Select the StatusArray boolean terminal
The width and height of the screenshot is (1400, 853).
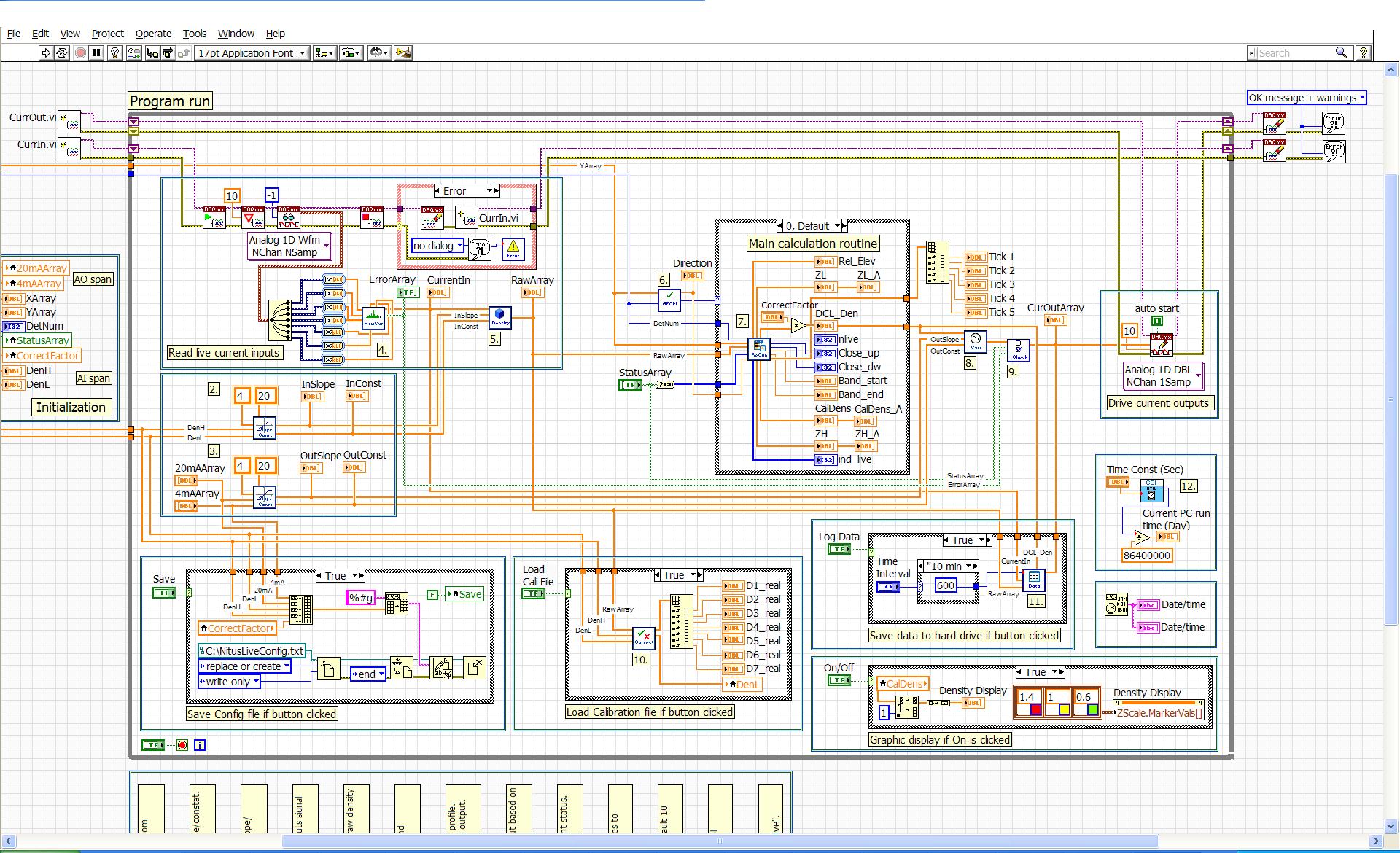[x=630, y=385]
